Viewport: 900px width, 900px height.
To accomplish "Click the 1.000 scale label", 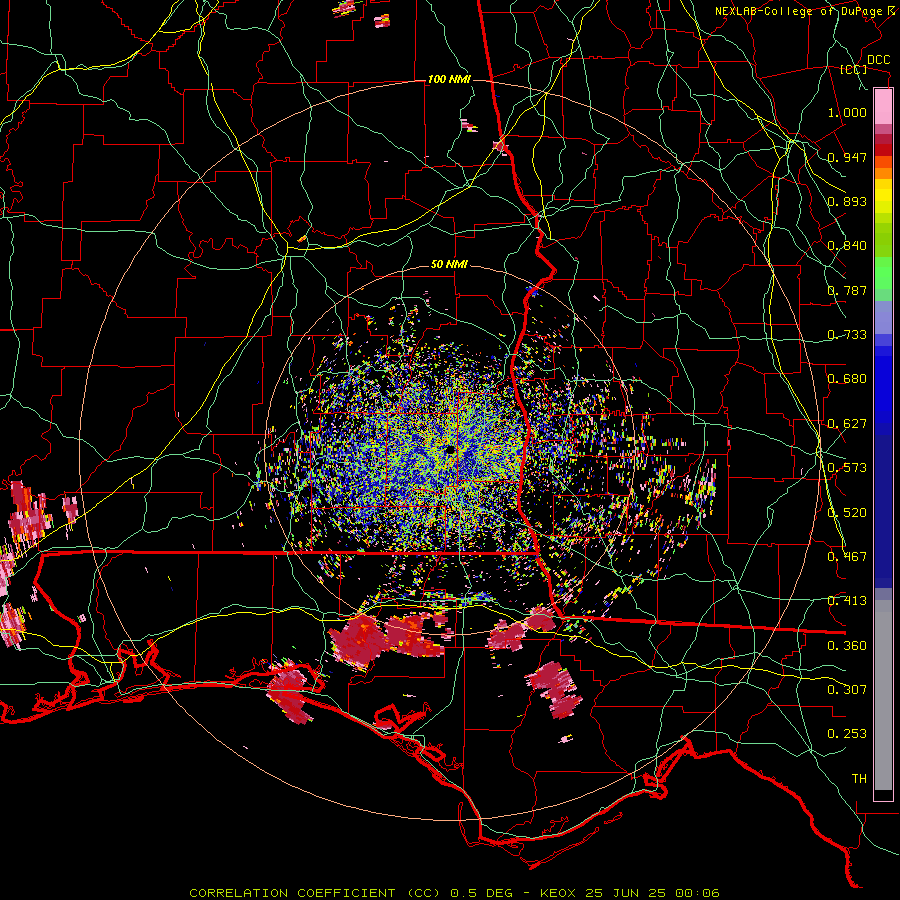I will click(847, 112).
